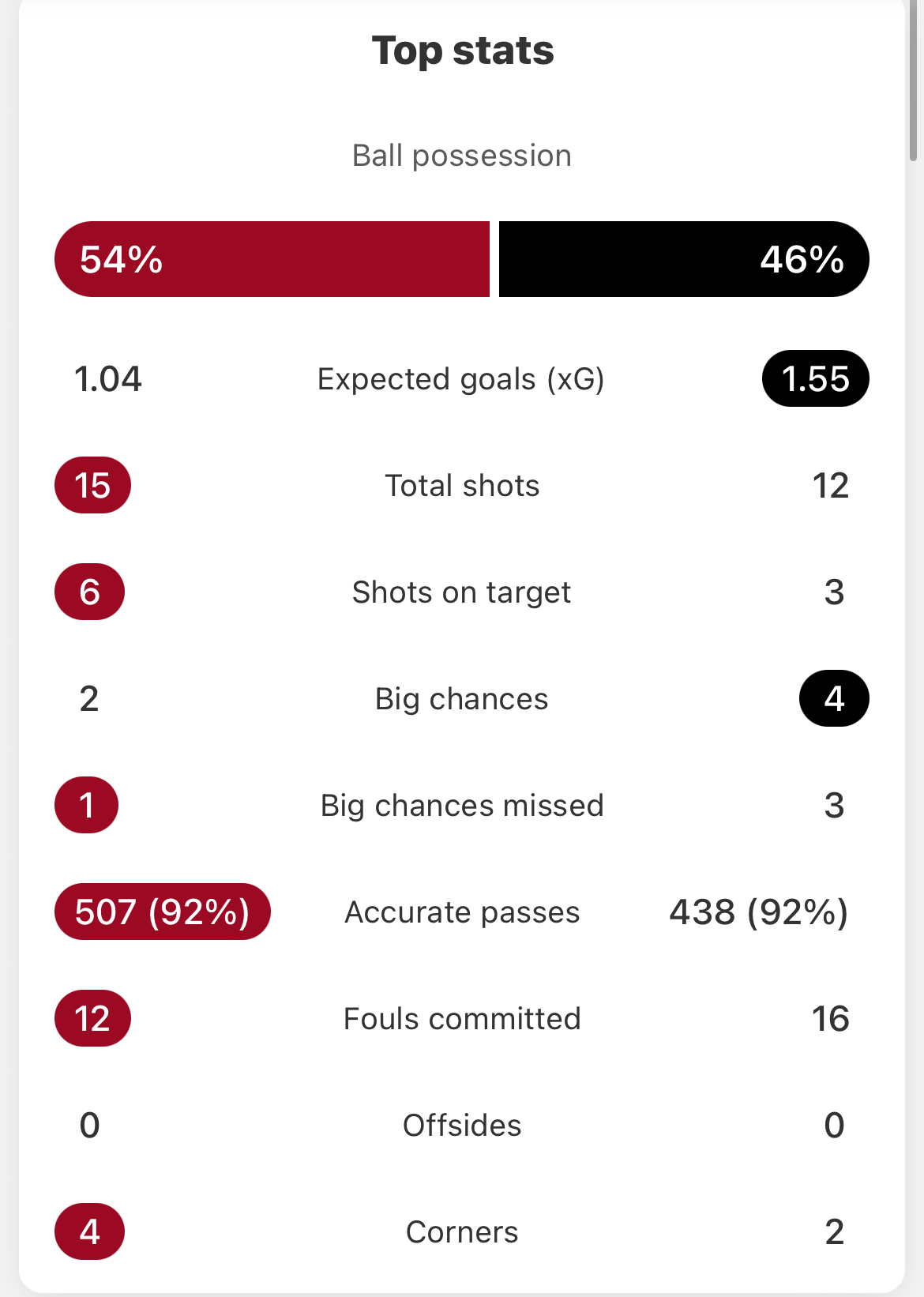Image resolution: width=924 pixels, height=1297 pixels.
Task: Tap the red 54% possession bar
Action: pos(272,259)
